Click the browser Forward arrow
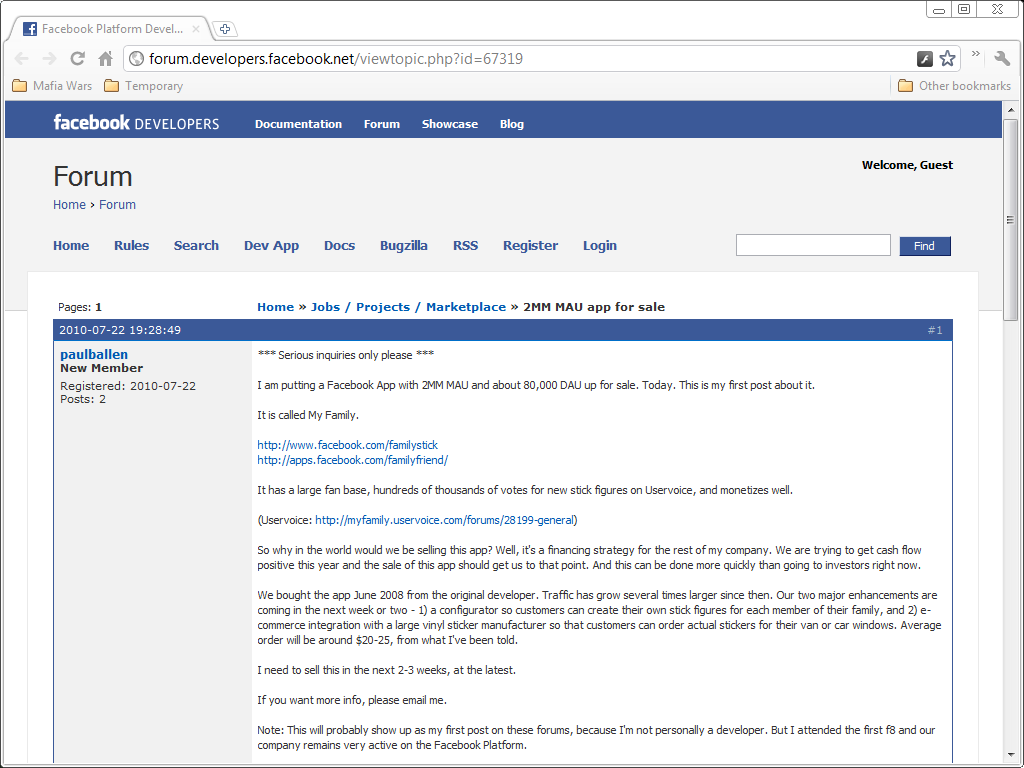Viewport: 1024px width, 768px height. pyautogui.click(x=50, y=59)
